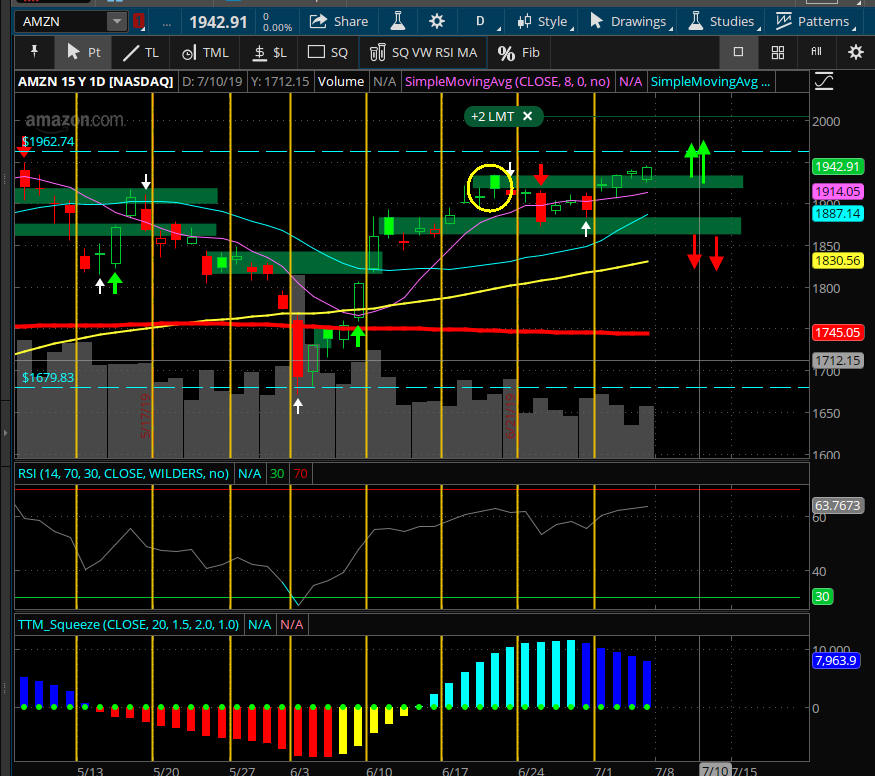Open chart settings gear in top toolbar
The width and height of the screenshot is (875, 776).
pos(437,21)
